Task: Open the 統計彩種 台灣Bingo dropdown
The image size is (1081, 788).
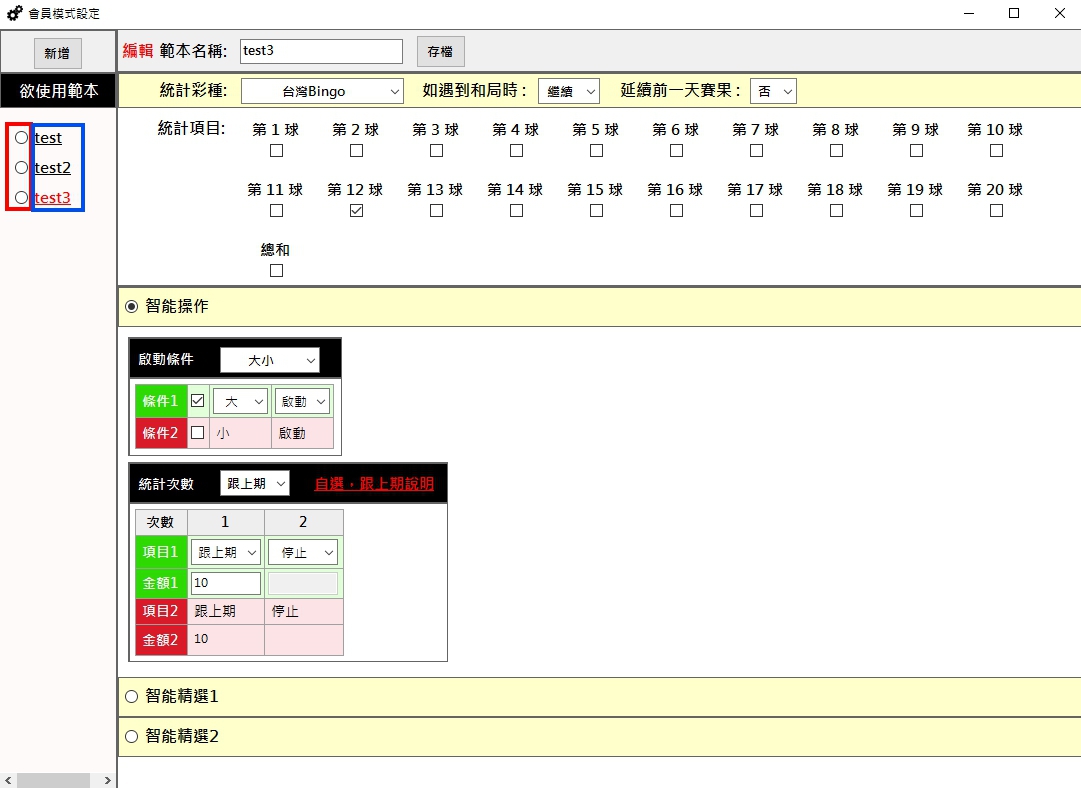Action: click(x=322, y=91)
